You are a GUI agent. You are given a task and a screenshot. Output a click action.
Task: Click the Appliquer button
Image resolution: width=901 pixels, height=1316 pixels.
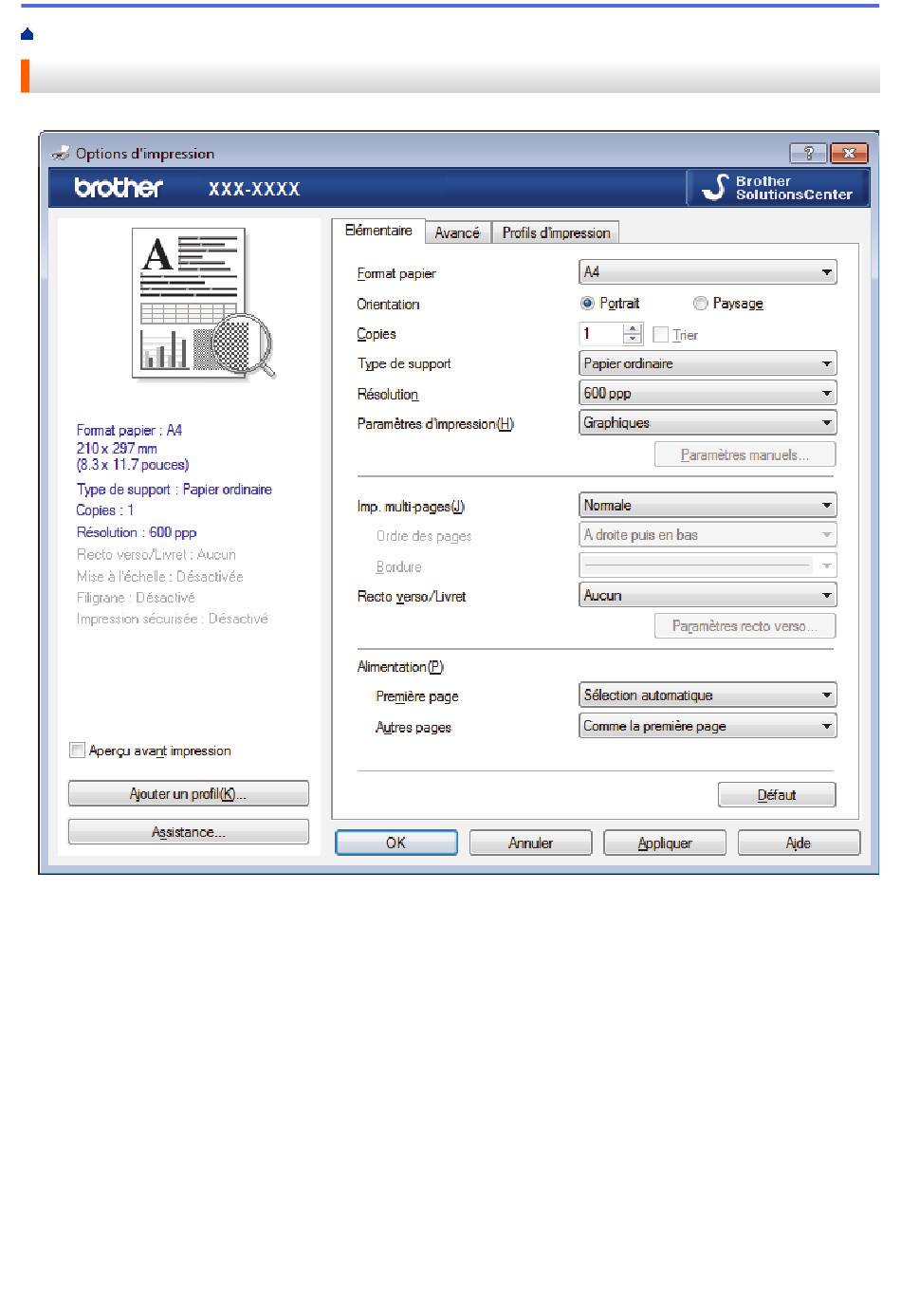(665, 843)
